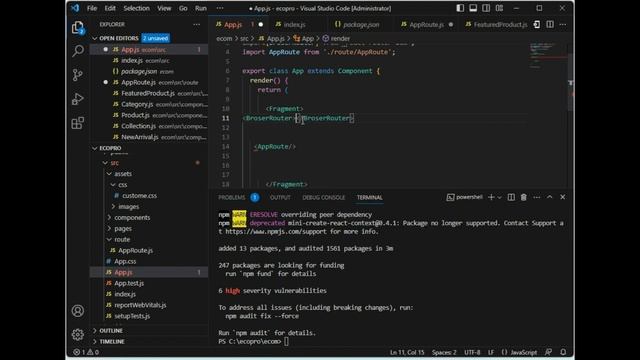
Task: Kill terminal with trash icon
Action: tap(524, 197)
